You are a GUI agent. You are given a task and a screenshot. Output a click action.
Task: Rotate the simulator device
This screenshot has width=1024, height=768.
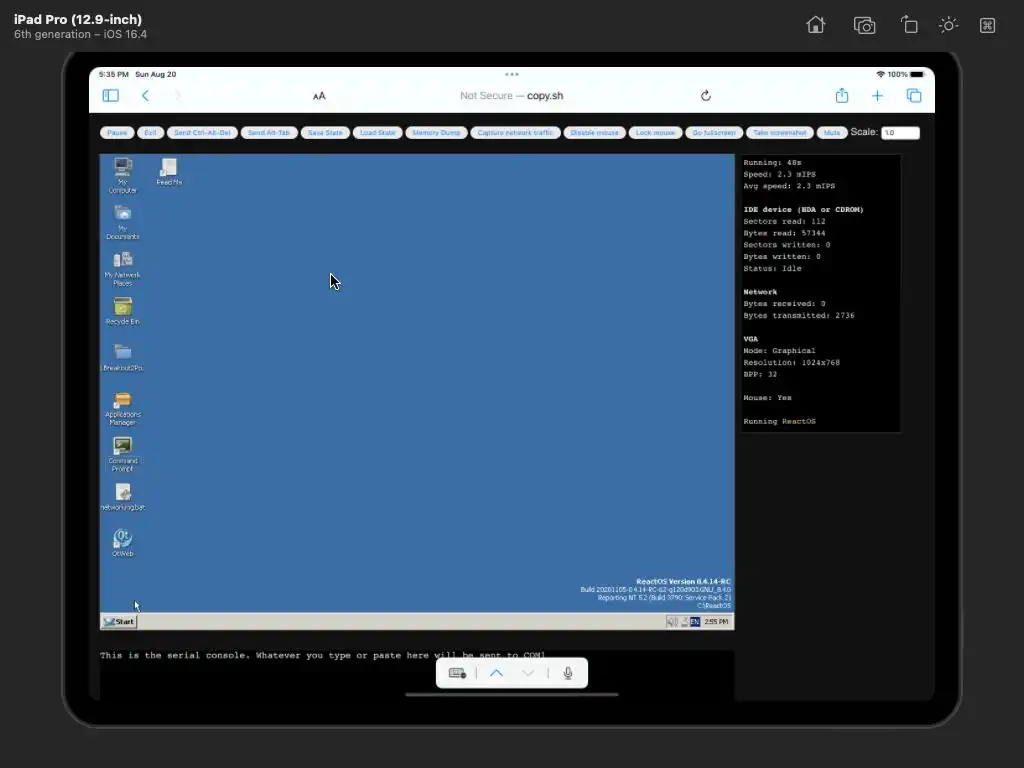[x=909, y=25]
